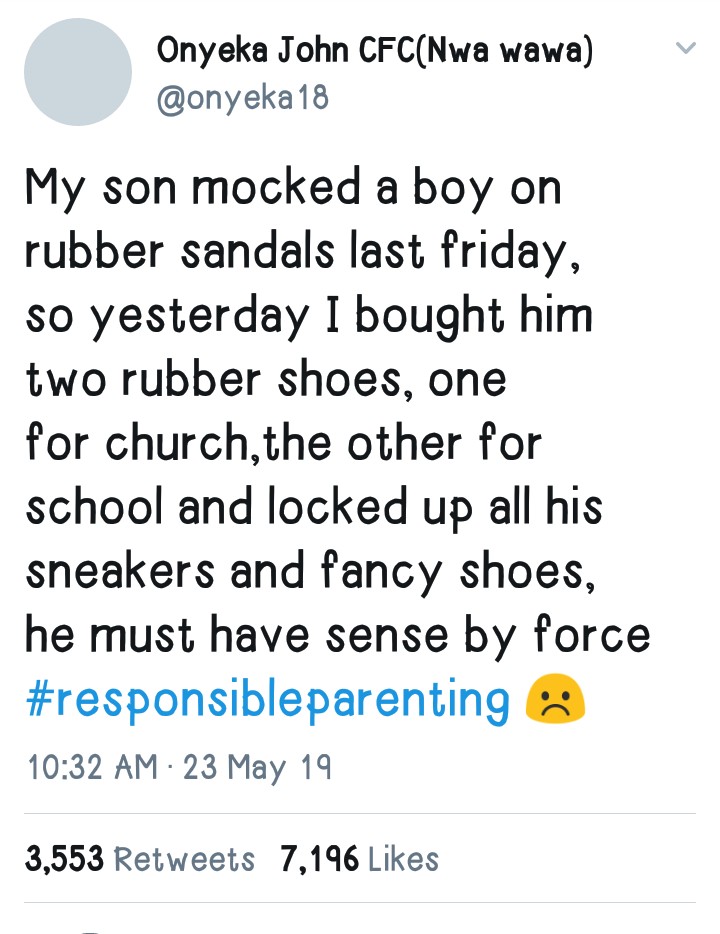View the 3,553 retweet count number
This screenshot has width=720, height=934.
[x=64, y=859]
